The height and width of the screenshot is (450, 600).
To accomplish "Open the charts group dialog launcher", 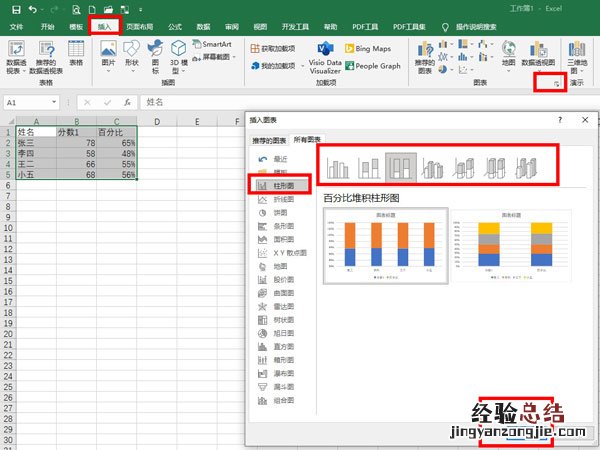I will pos(555,88).
